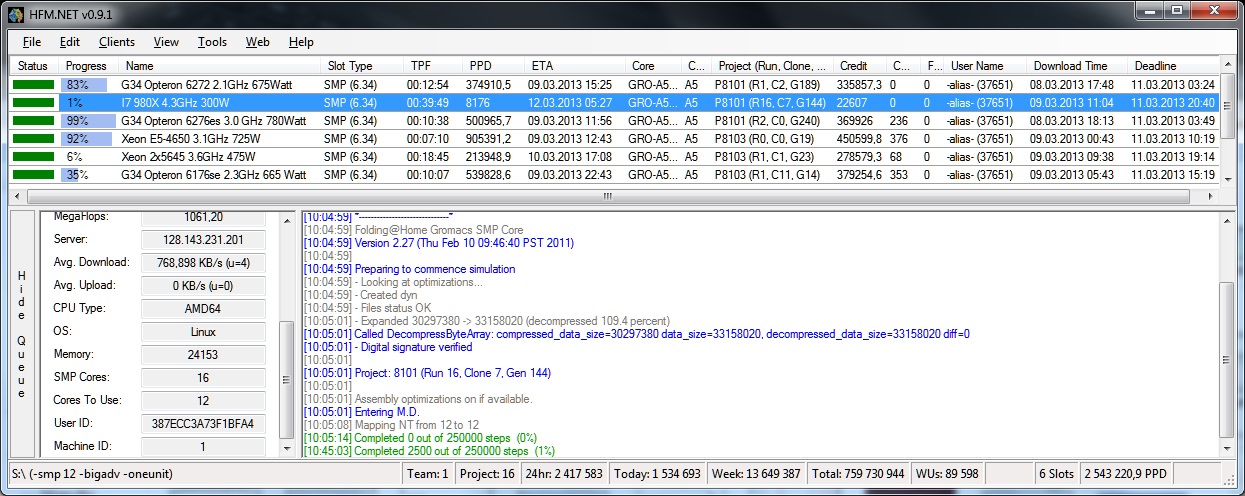Click the Machine ID field

click(202, 446)
